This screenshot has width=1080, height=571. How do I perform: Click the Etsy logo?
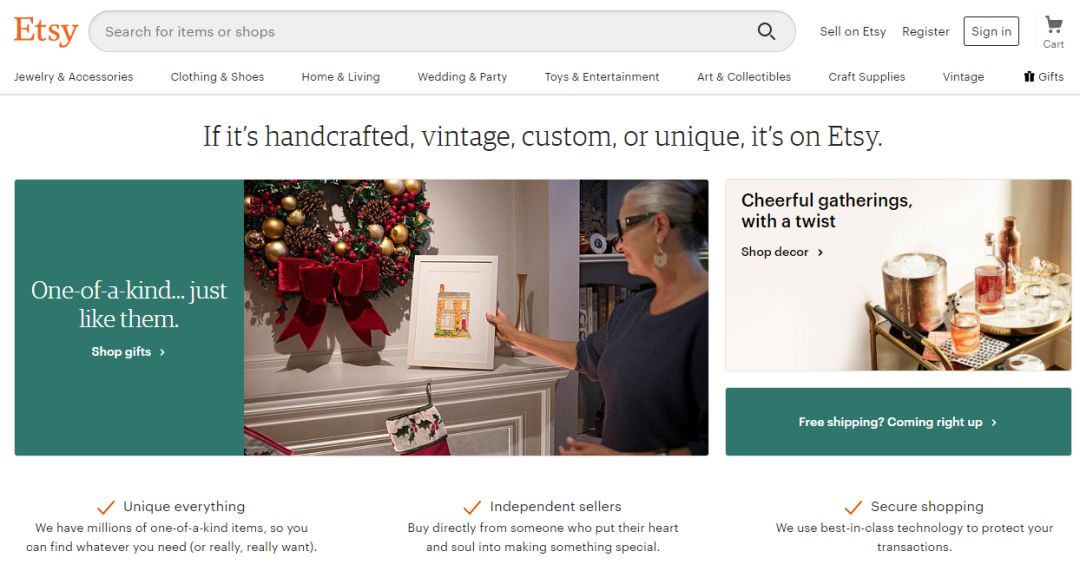45,31
